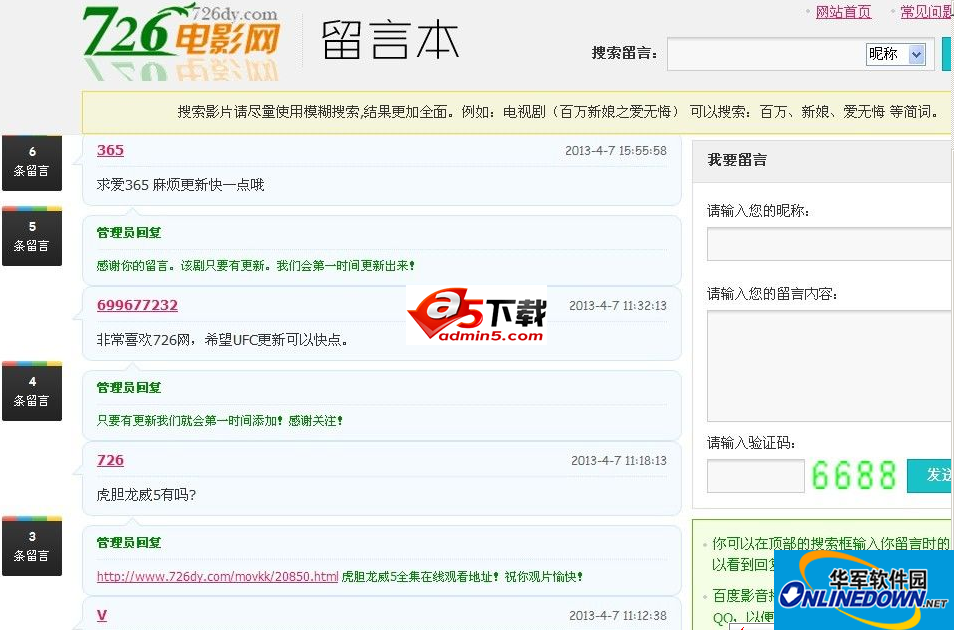Click the a5下载 admin5.com watermark logo
The width and height of the screenshot is (954, 630).
click(477, 316)
